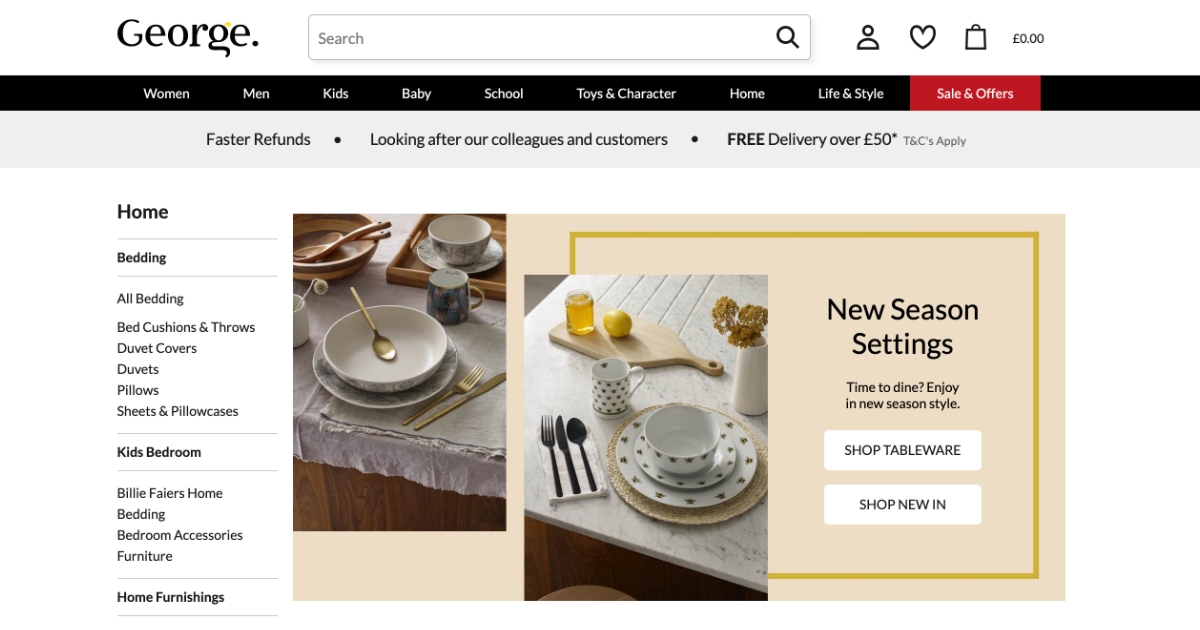Open the Women menu
The image size is (1200, 630).
(x=166, y=93)
